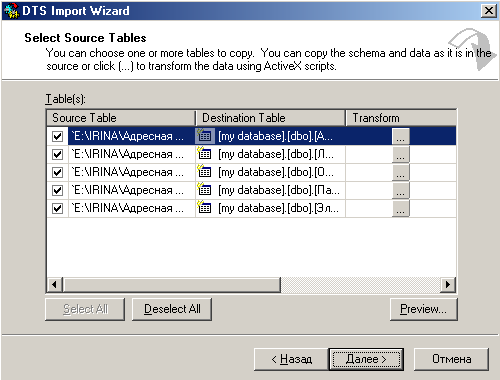Uncheck the source table mapped to [О...
The image size is (500, 380).
pyautogui.click(x=57, y=172)
